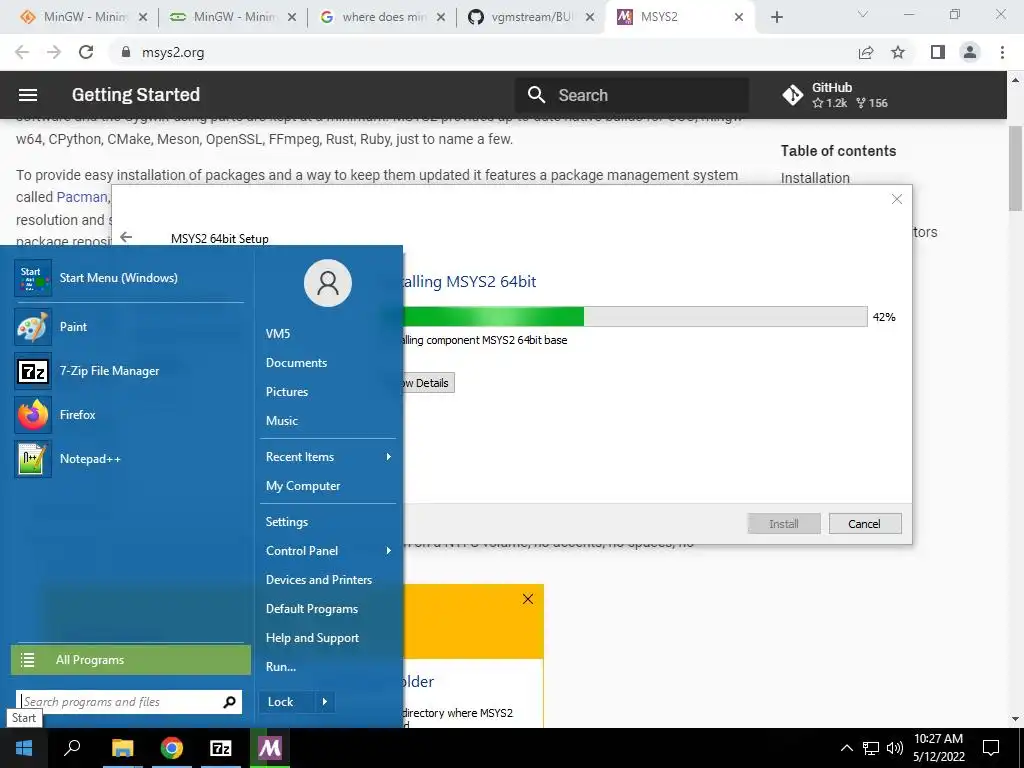Click Show Details in installer
This screenshot has height=768, width=1024.
(x=426, y=383)
